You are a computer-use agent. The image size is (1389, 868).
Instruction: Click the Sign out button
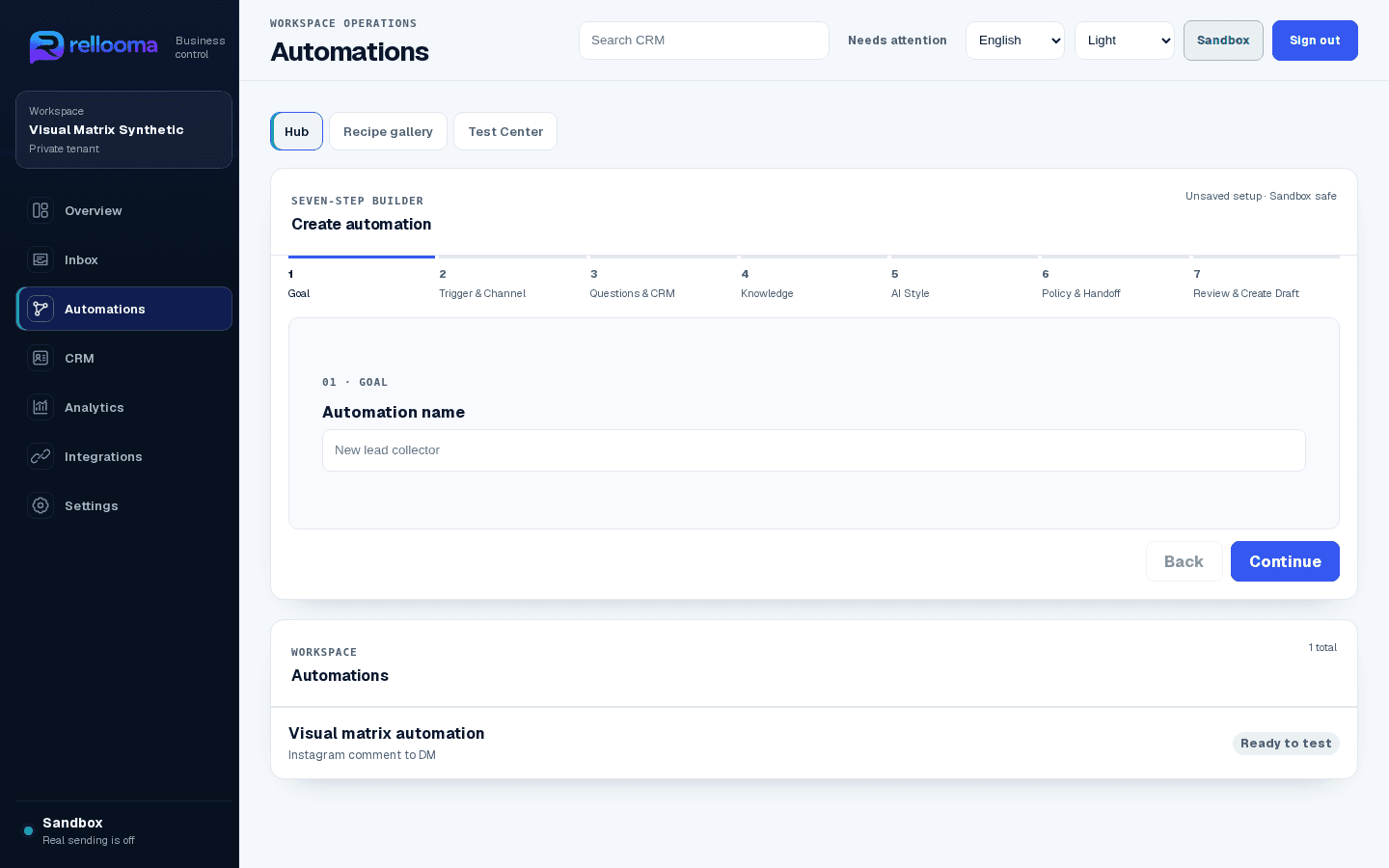pyautogui.click(x=1315, y=41)
